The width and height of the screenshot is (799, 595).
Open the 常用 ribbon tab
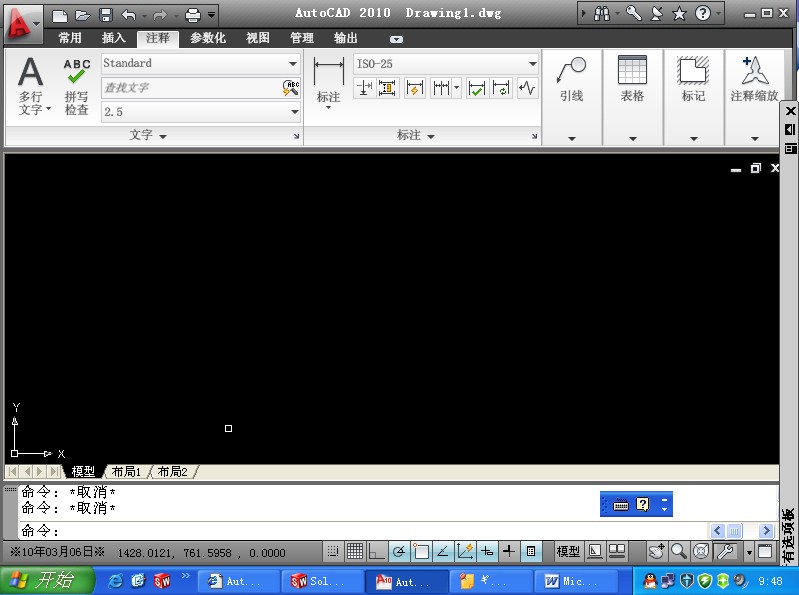pos(70,38)
